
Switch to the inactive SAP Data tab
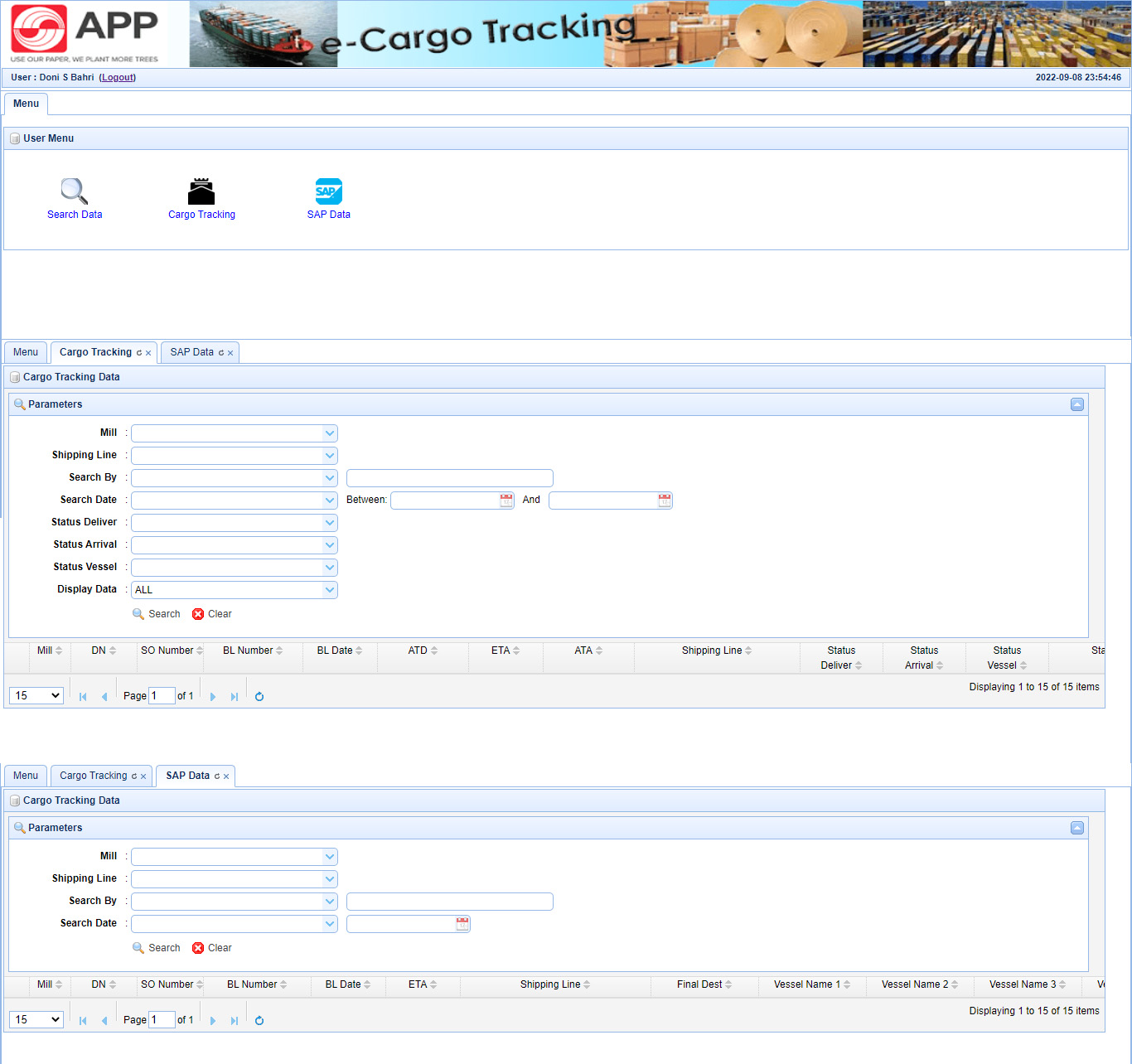click(191, 352)
